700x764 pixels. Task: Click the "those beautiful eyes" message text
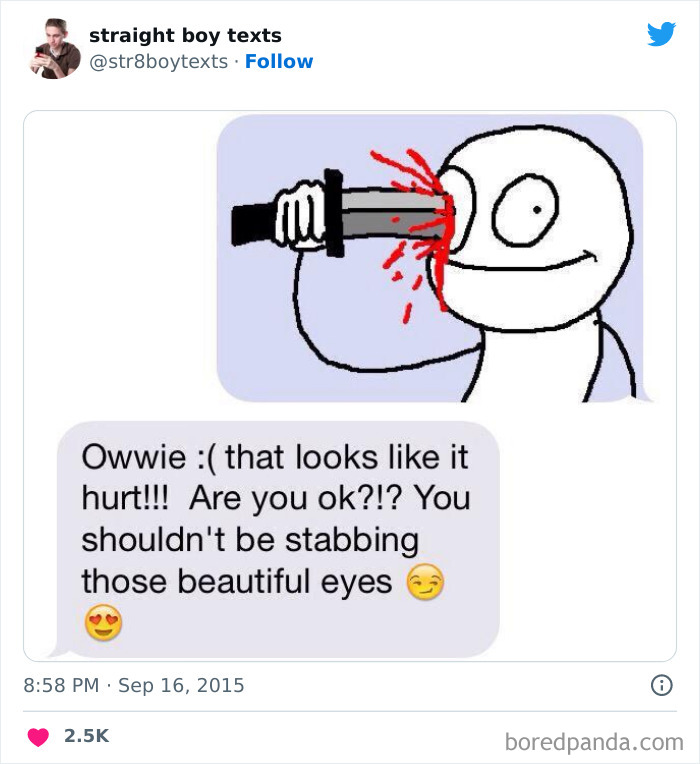pos(237,581)
